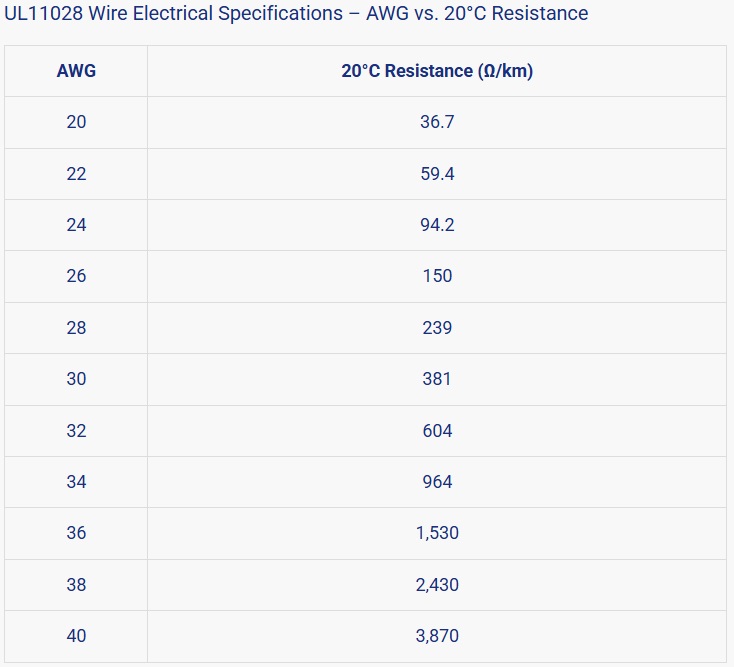Click the AWG 34 cell
This screenshot has width=734, height=667.
76,482
